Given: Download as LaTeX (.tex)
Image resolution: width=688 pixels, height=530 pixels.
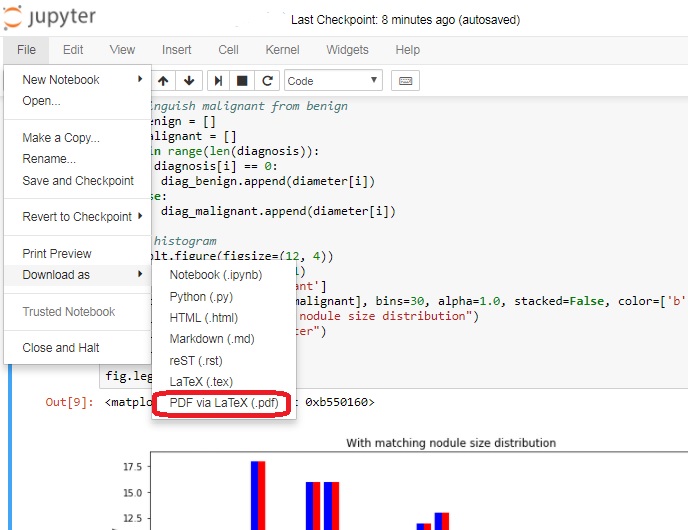Looking at the screenshot, I should [224, 382].
